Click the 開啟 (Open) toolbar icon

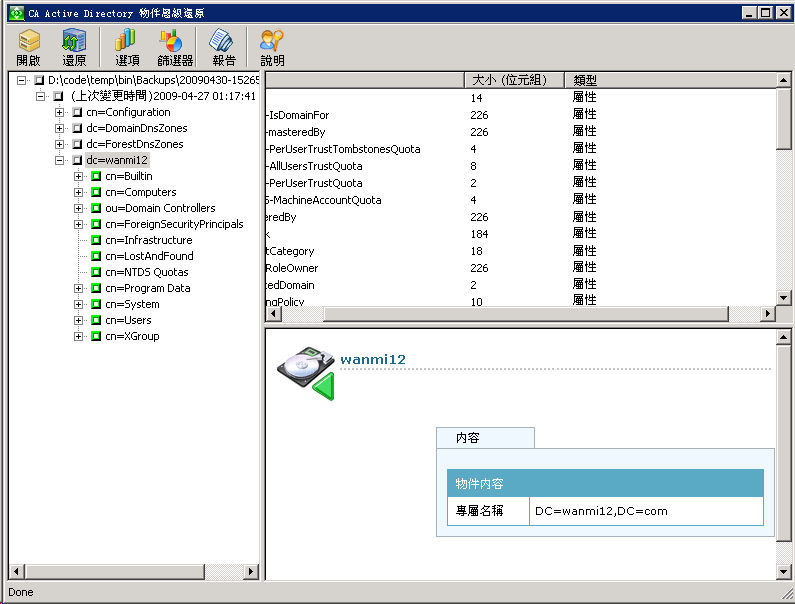click(x=28, y=47)
